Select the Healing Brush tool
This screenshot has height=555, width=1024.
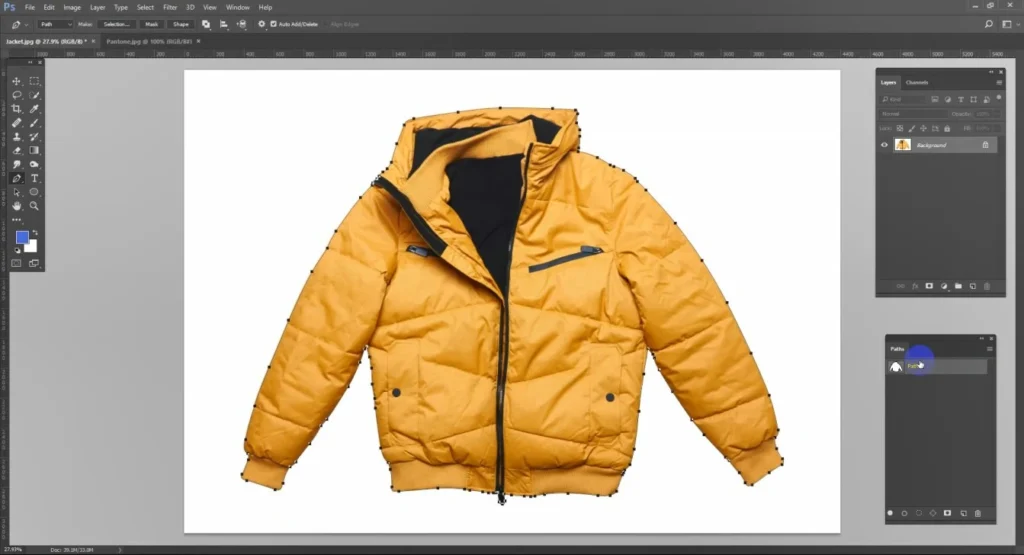tap(16, 123)
